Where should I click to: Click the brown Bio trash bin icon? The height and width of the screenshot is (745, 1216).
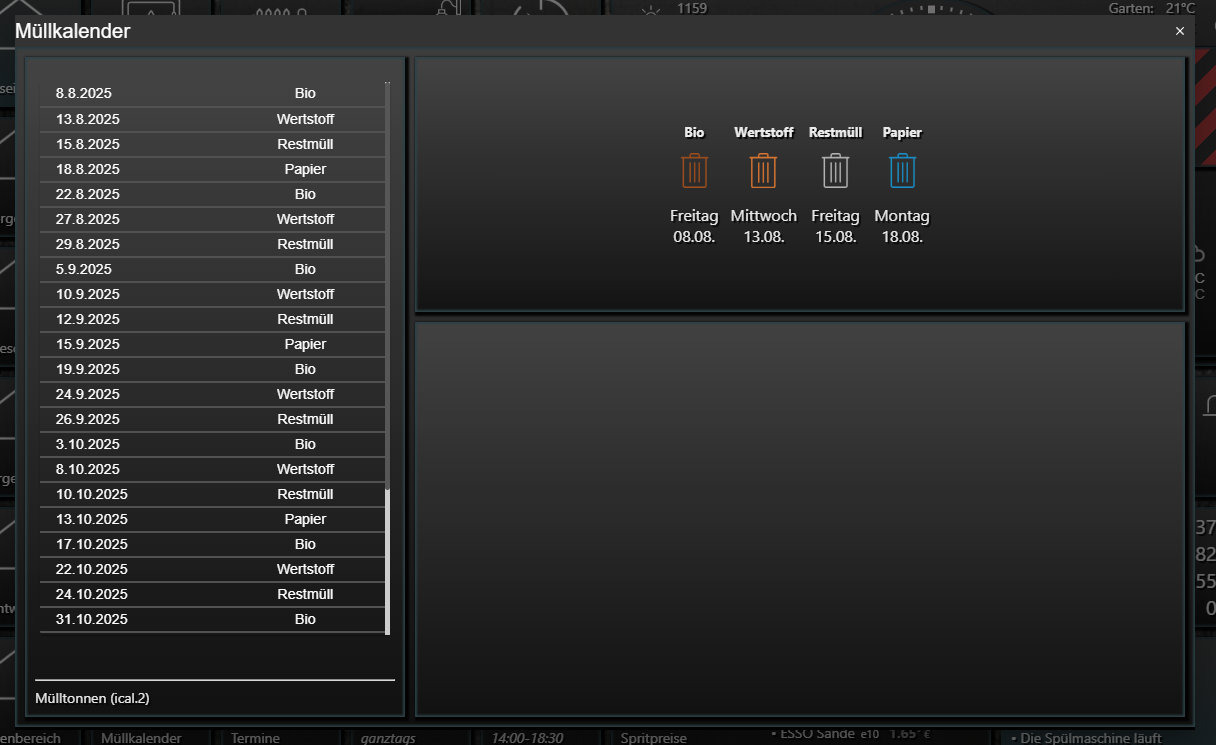pyautogui.click(x=694, y=171)
